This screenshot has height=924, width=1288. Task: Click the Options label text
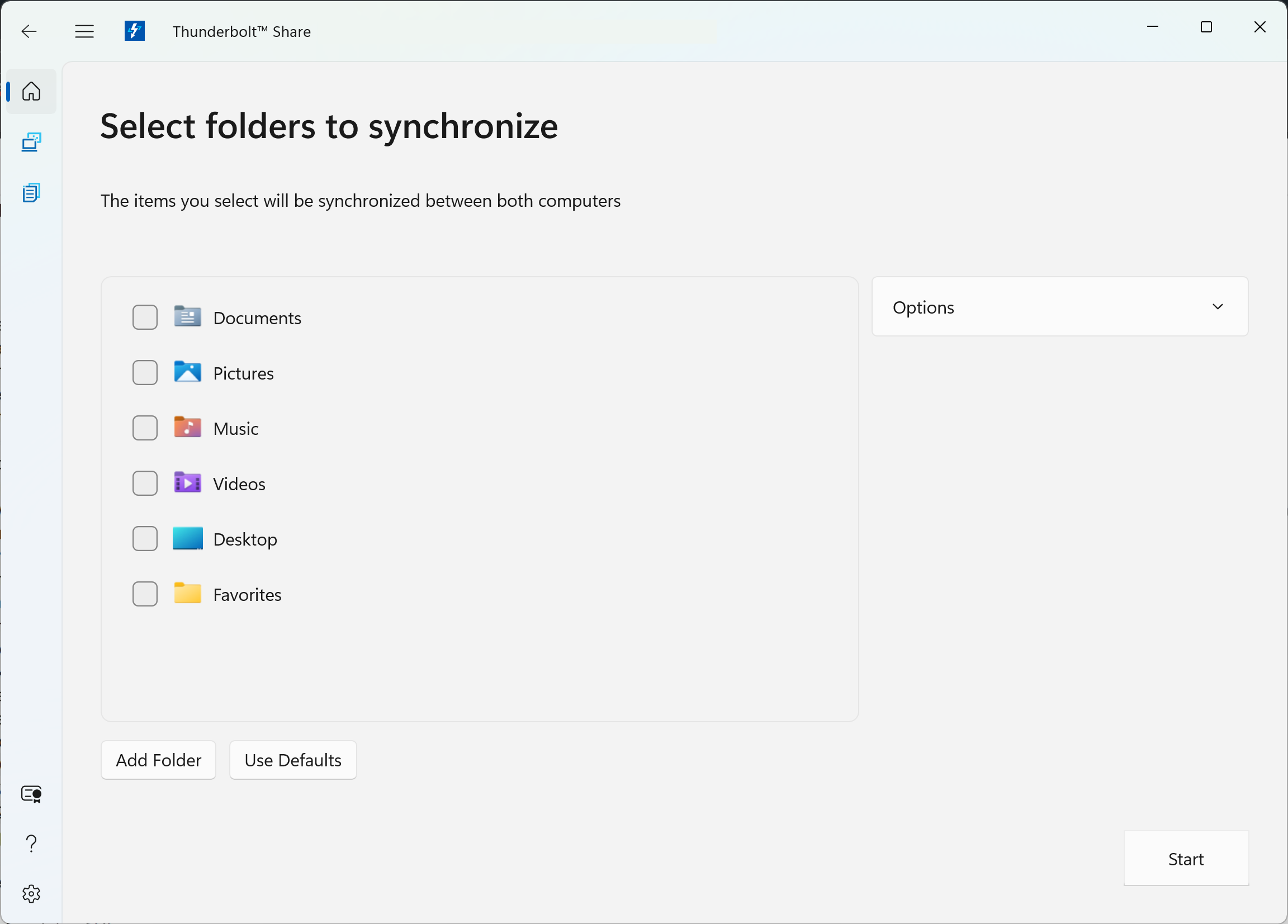tap(924, 307)
